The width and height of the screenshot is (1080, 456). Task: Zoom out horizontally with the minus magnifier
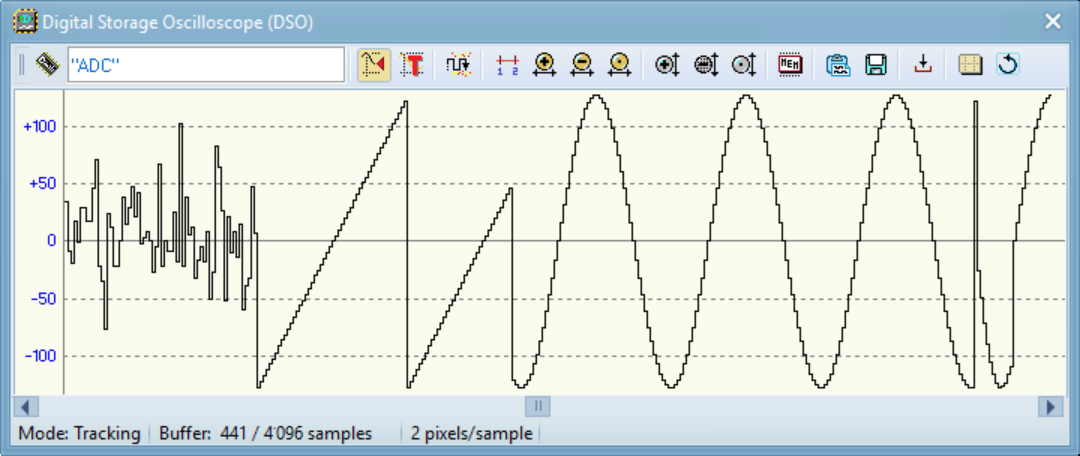(582, 65)
